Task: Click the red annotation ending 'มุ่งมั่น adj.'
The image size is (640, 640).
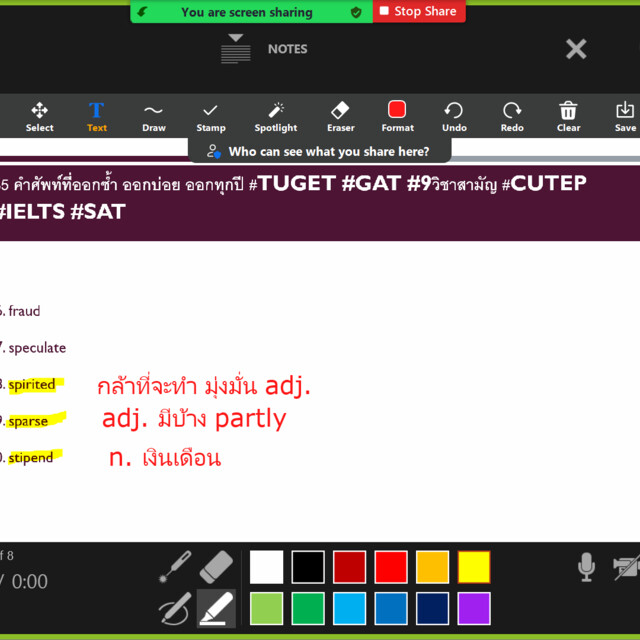Action: coord(204,385)
